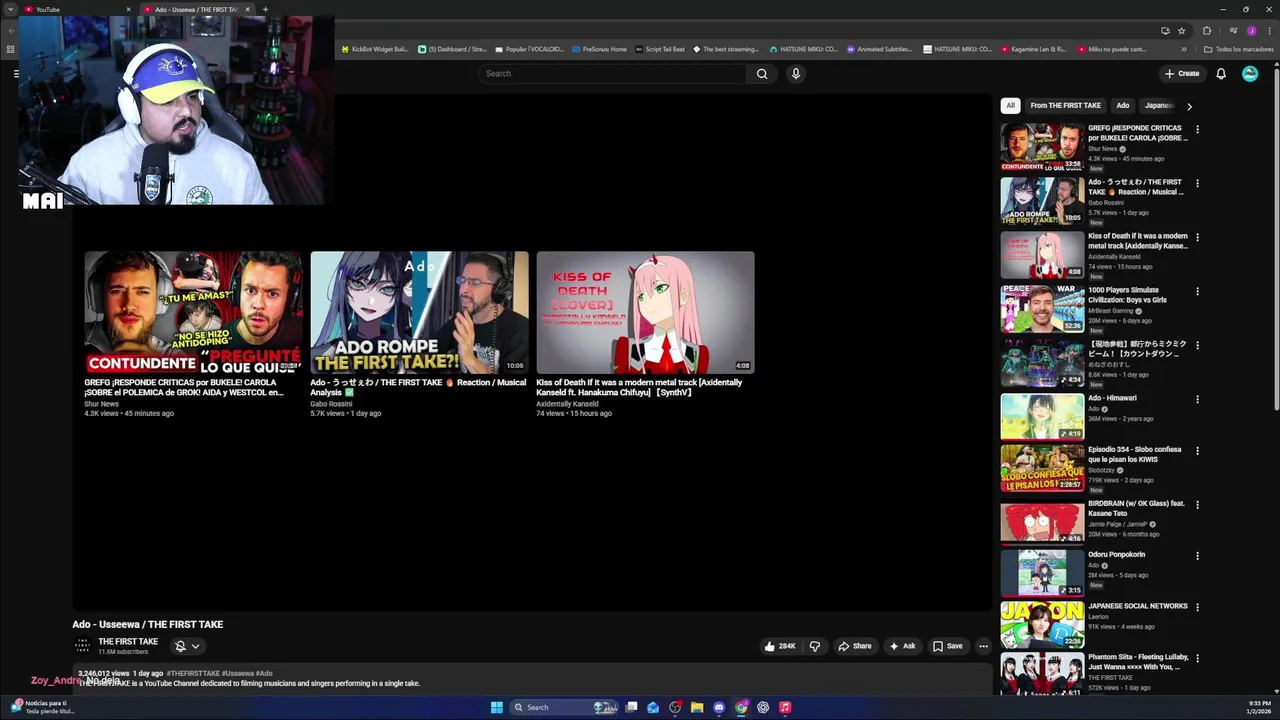Select the Ado filter chip
The width and height of the screenshot is (1280, 720).
point(1123,105)
